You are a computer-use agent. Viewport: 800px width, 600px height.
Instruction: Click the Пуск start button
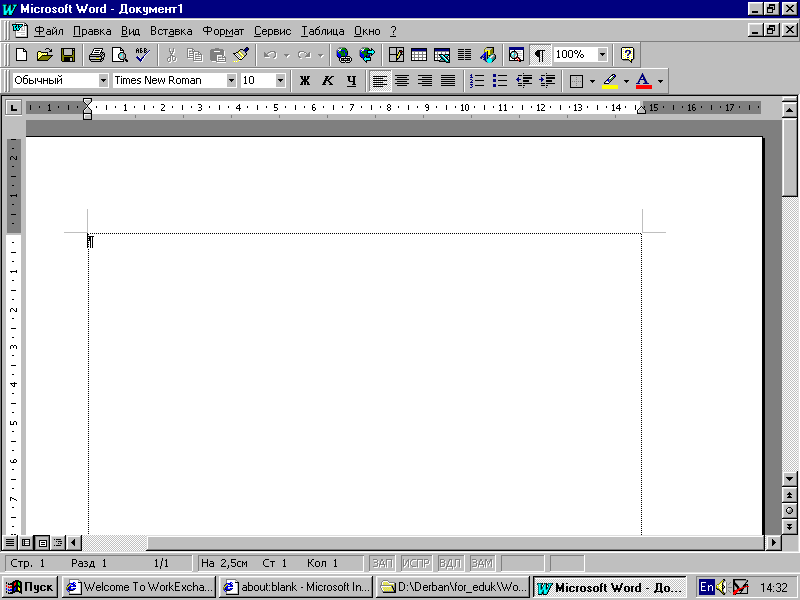31,587
